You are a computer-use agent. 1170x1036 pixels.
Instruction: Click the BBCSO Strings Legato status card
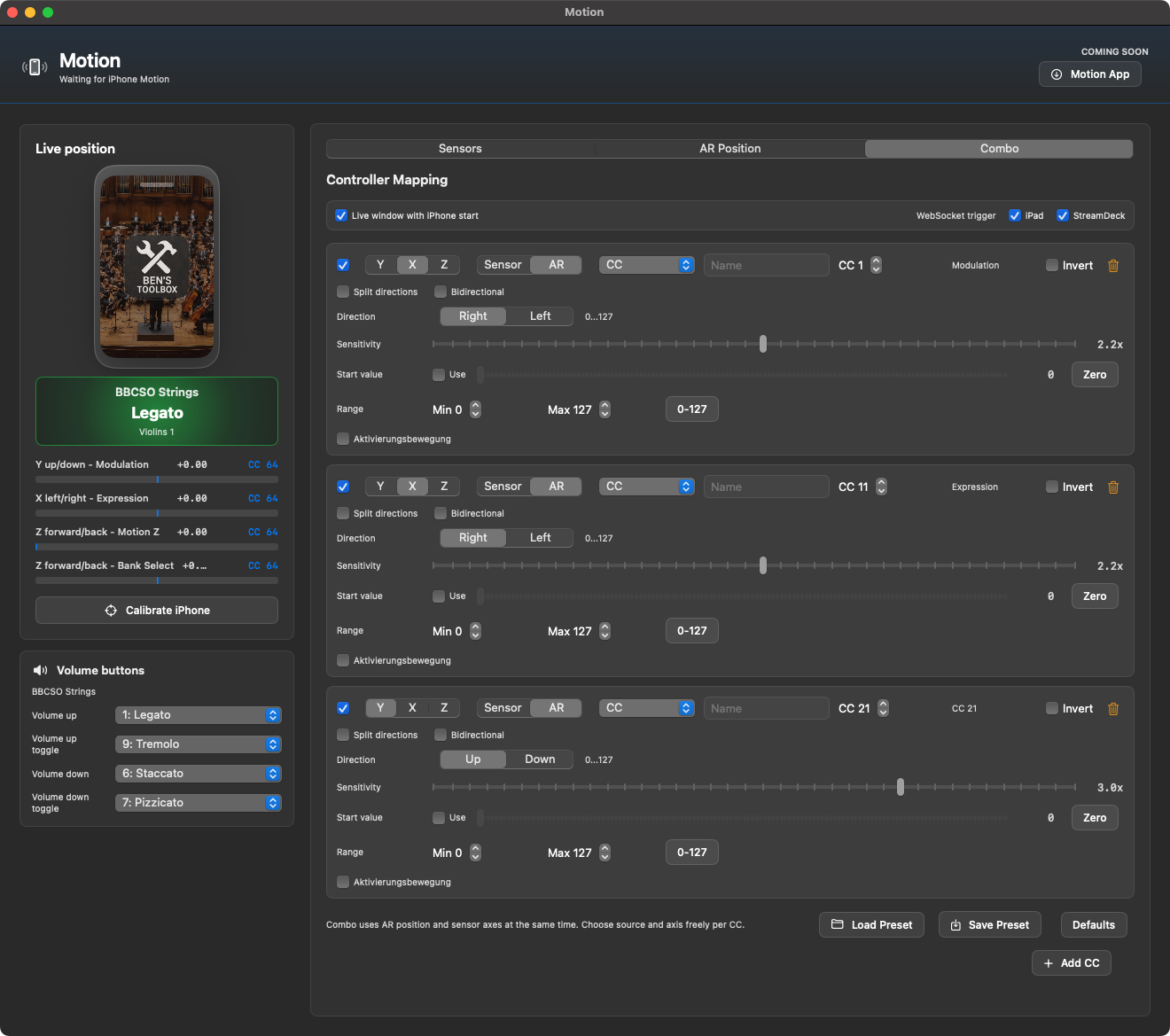point(157,411)
